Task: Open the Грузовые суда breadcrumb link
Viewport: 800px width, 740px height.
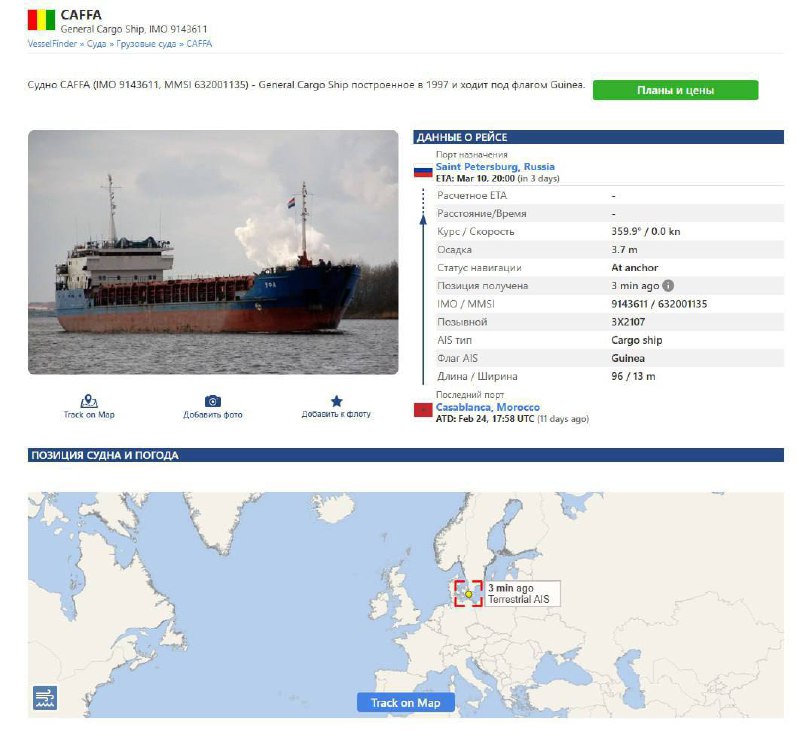Action: [146, 44]
